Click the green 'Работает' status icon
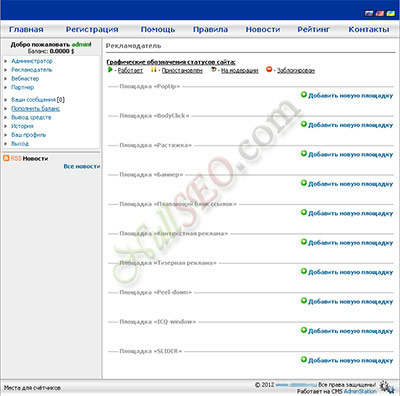Image resolution: width=400 pixels, height=396 pixels. (x=110, y=70)
